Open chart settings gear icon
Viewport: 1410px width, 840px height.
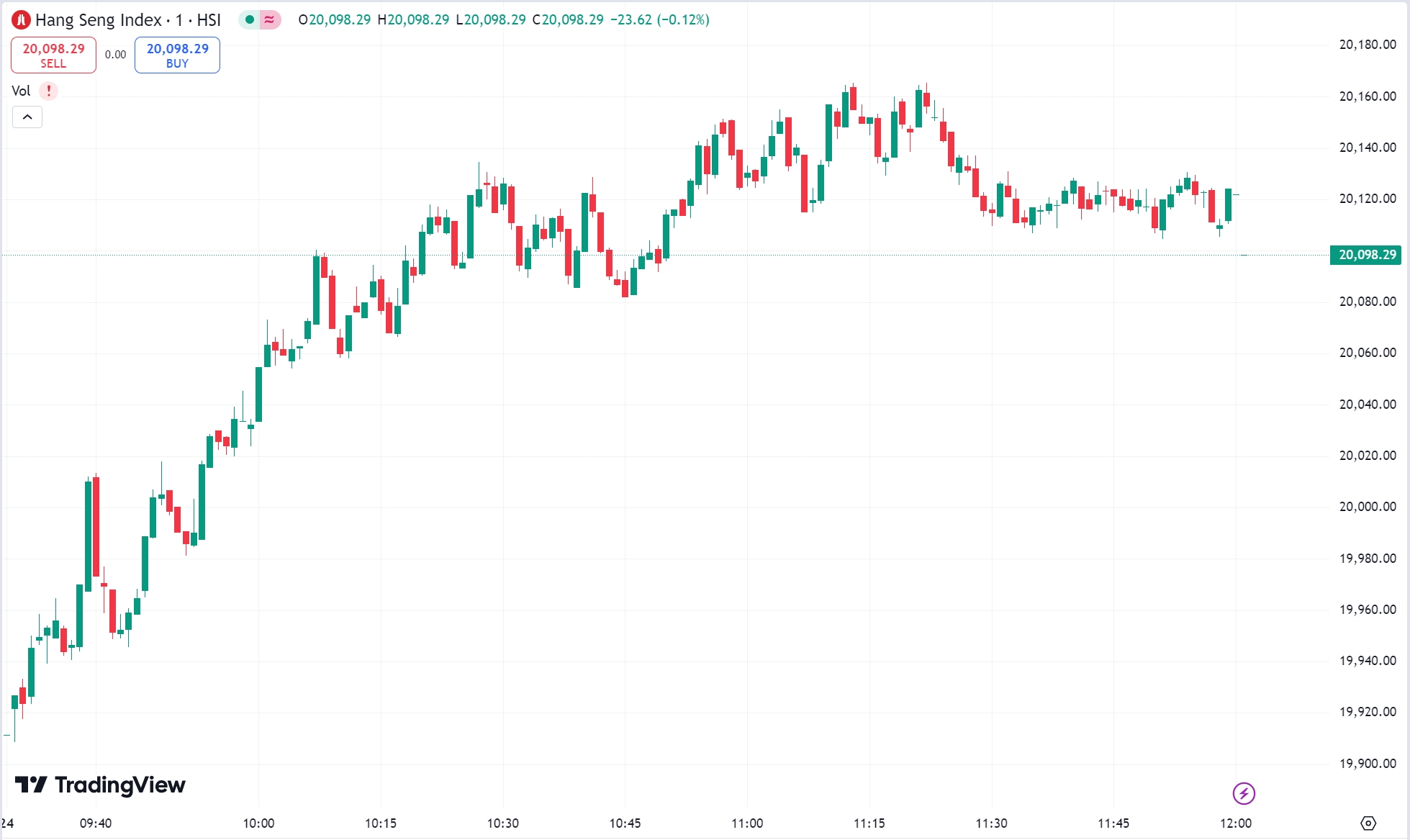[1368, 823]
